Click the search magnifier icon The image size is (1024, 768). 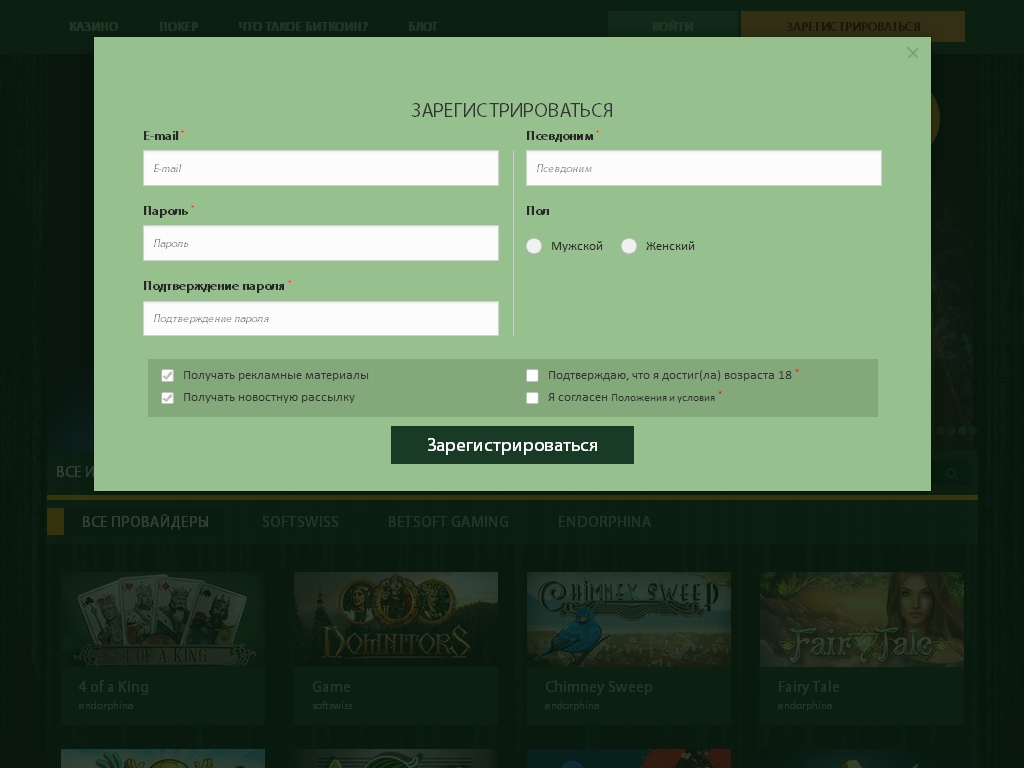tap(952, 473)
